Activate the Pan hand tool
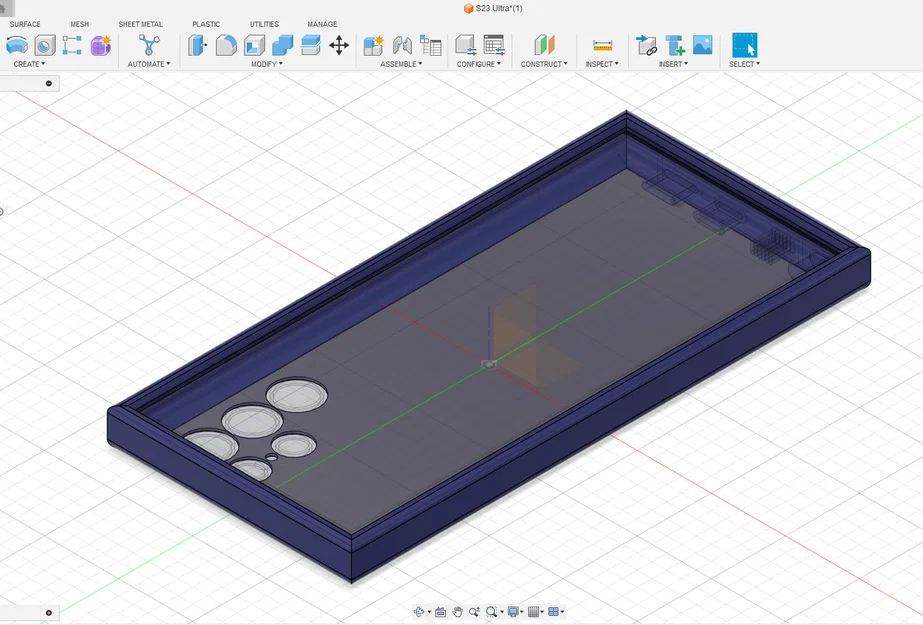The width and height of the screenshot is (923, 625). (x=457, y=612)
